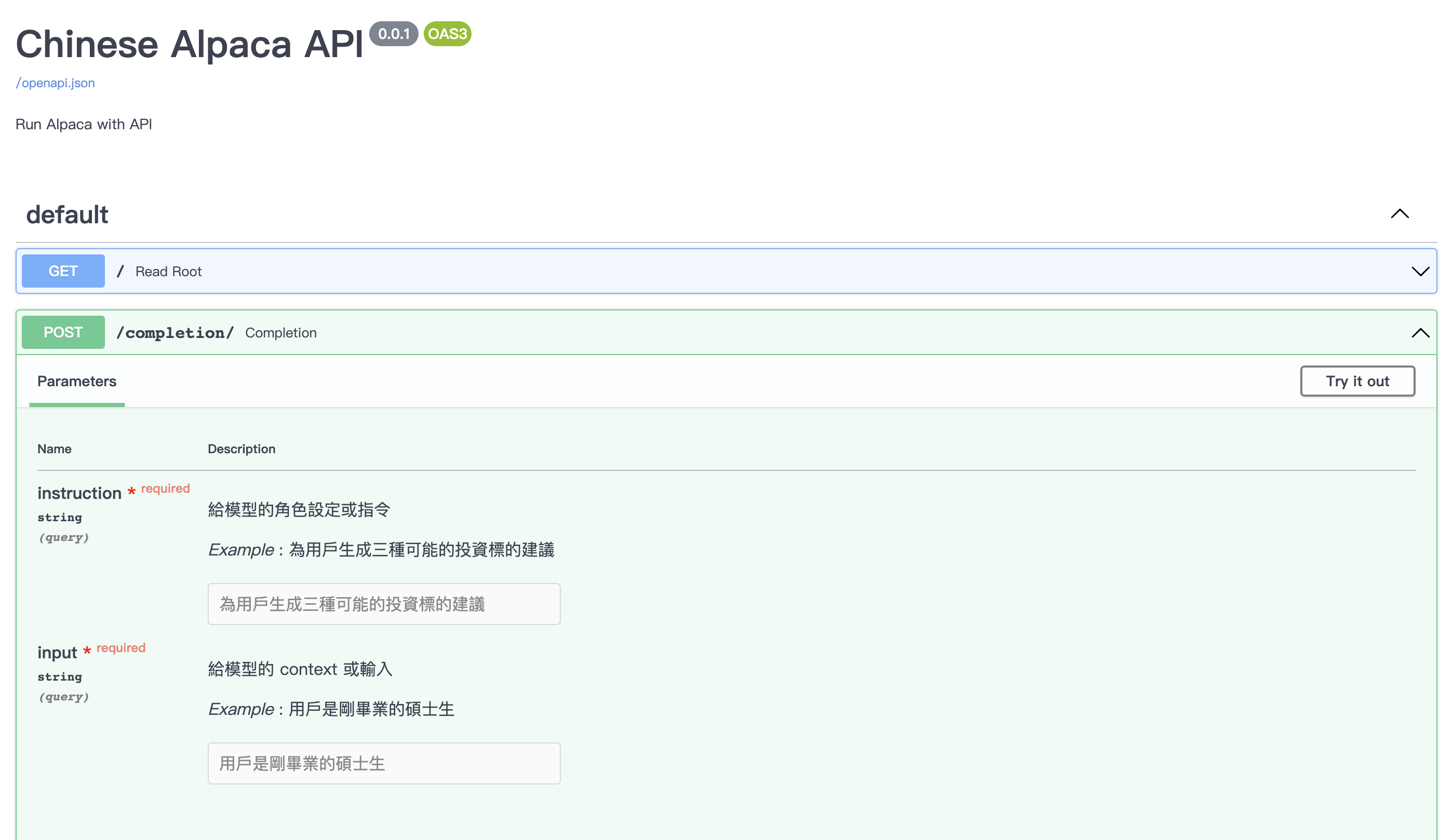Focus the input parameter text field

pos(384,763)
